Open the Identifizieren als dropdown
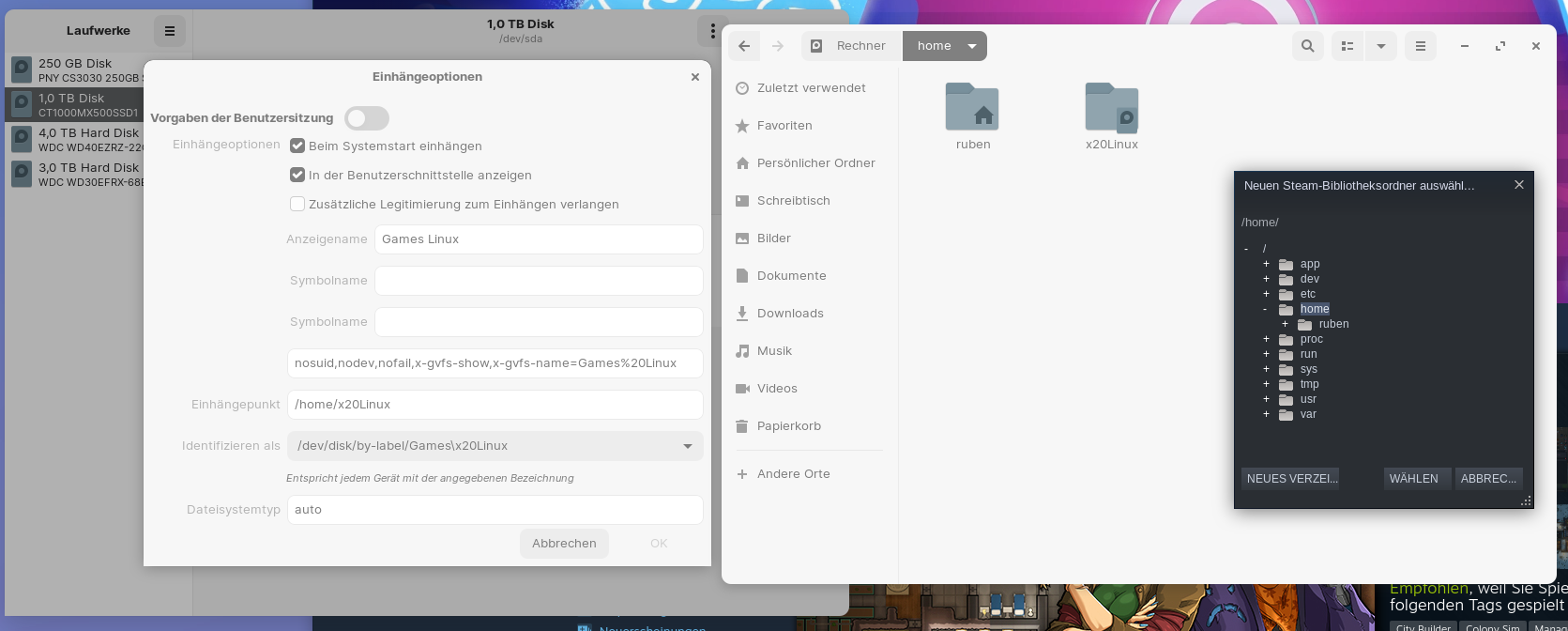The image size is (1568, 631). click(495, 446)
